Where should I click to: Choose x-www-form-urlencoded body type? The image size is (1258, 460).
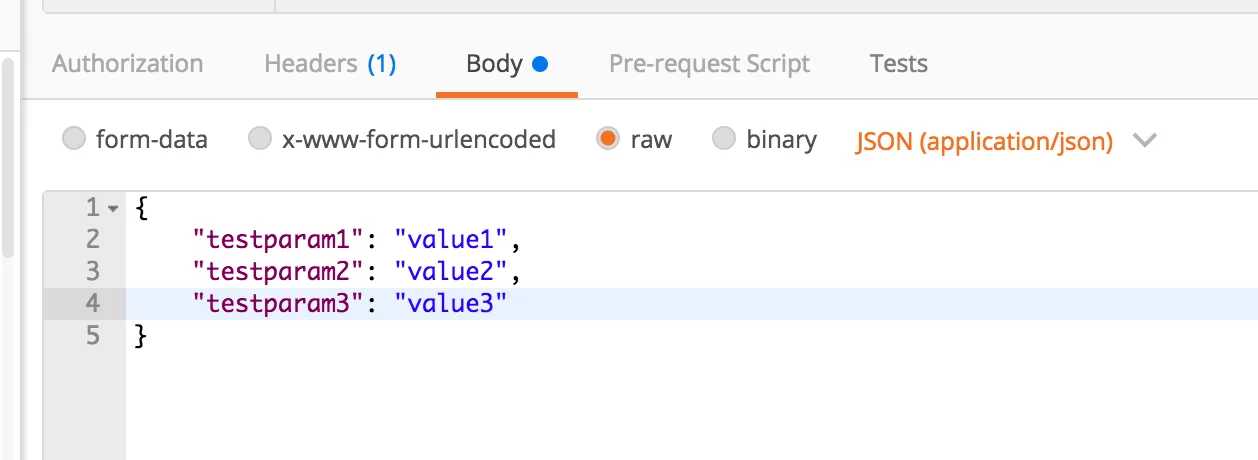pyautogui.click(x=260, y=139)
